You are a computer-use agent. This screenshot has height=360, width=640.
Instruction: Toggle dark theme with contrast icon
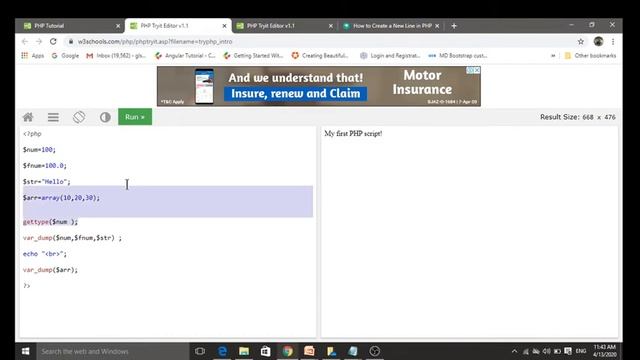105,117
